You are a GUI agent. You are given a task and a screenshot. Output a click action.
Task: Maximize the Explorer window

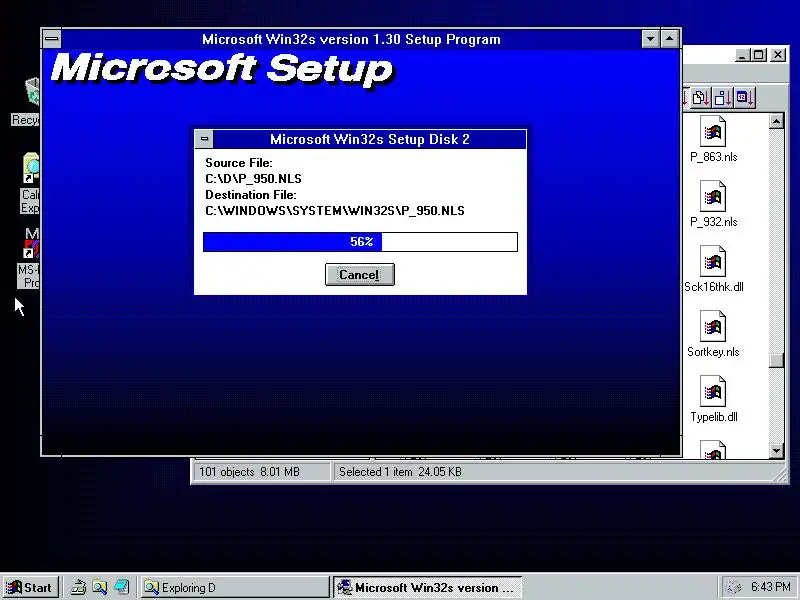[759, 55]
